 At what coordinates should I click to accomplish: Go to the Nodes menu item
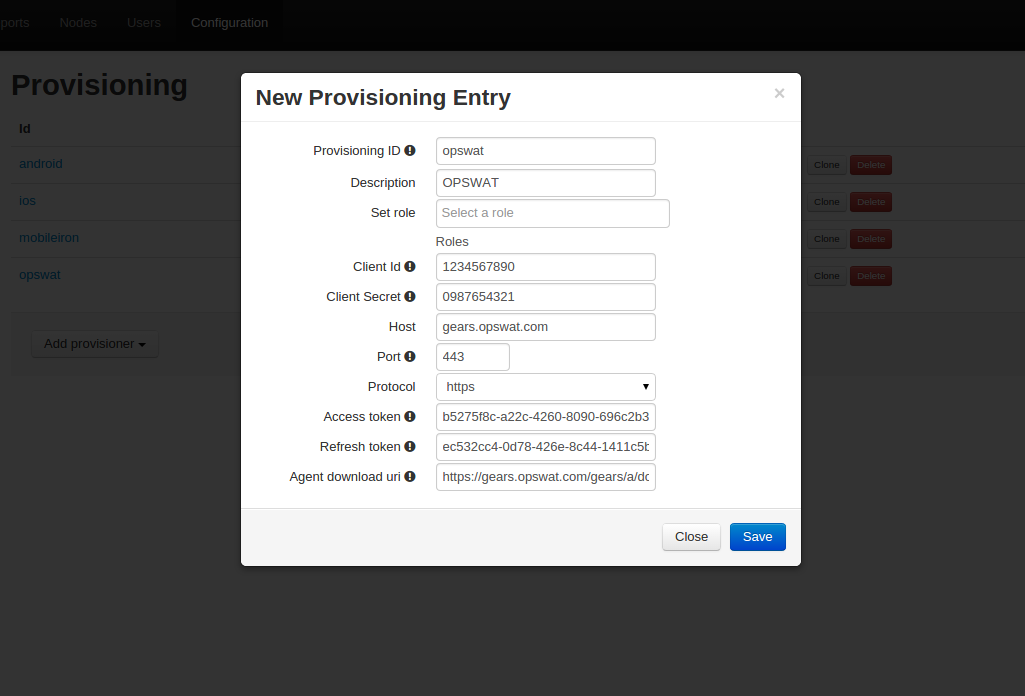[x=78, y=23]
